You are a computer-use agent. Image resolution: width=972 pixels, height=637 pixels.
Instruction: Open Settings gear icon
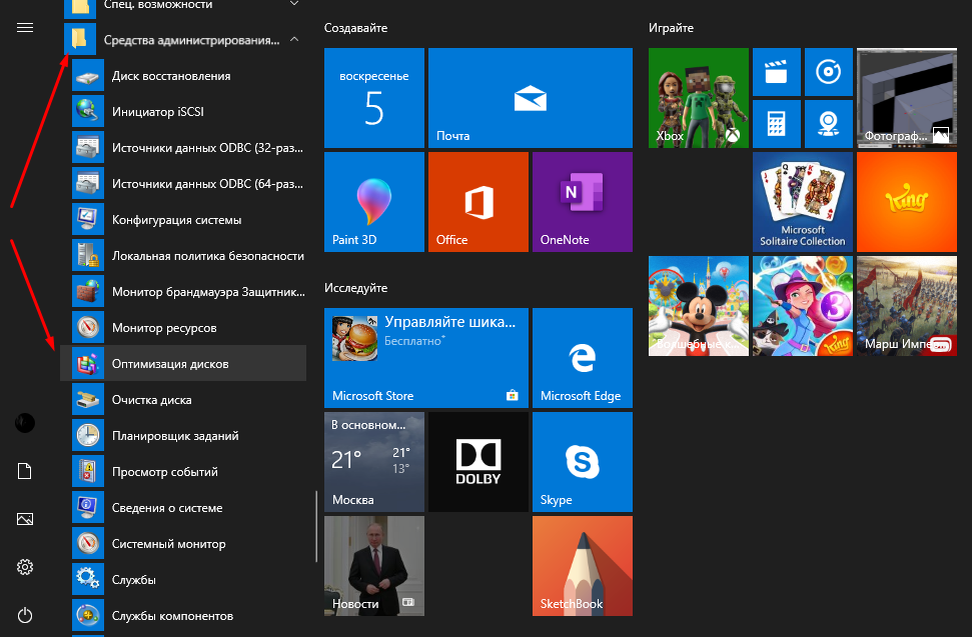point(25,567)
